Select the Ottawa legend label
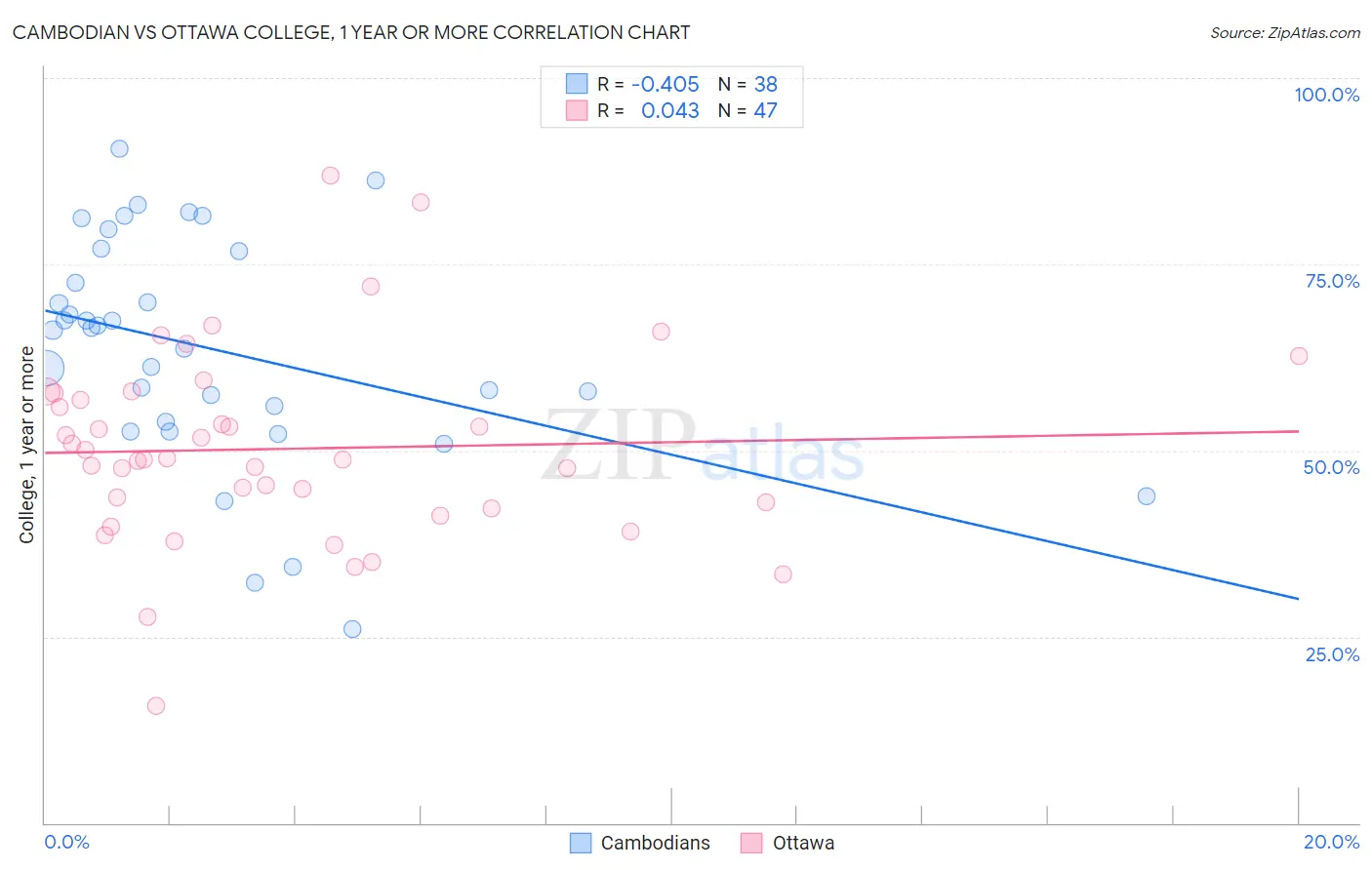Image resolution: width=1372 pixels, height=870 pixels. (x=803, y=843)
